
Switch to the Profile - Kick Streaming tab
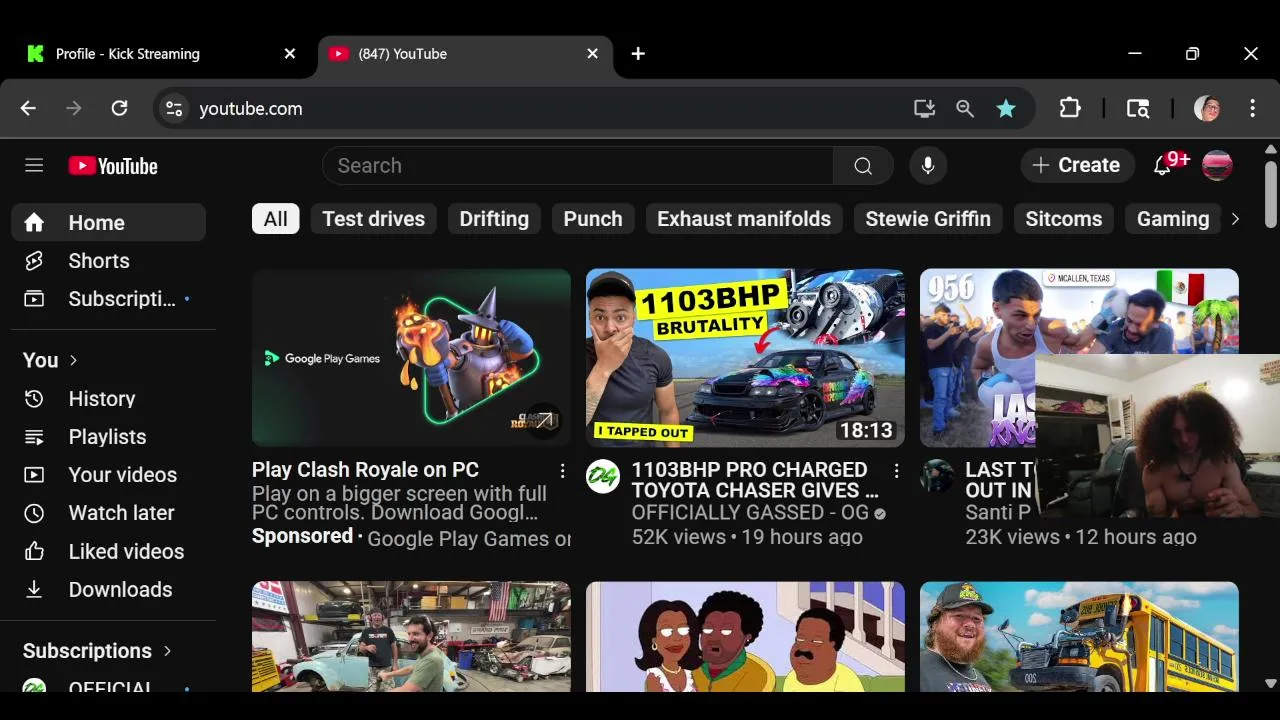coord(160,54)
